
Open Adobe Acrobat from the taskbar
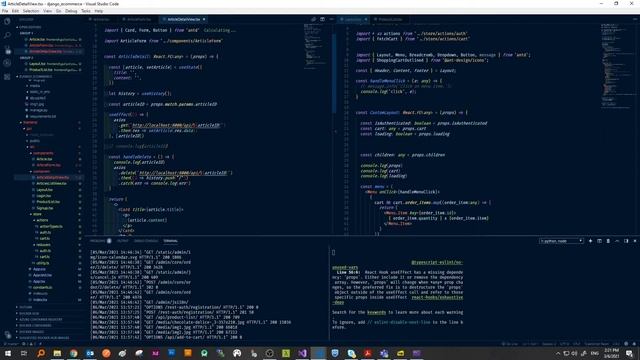click(368, 353)
